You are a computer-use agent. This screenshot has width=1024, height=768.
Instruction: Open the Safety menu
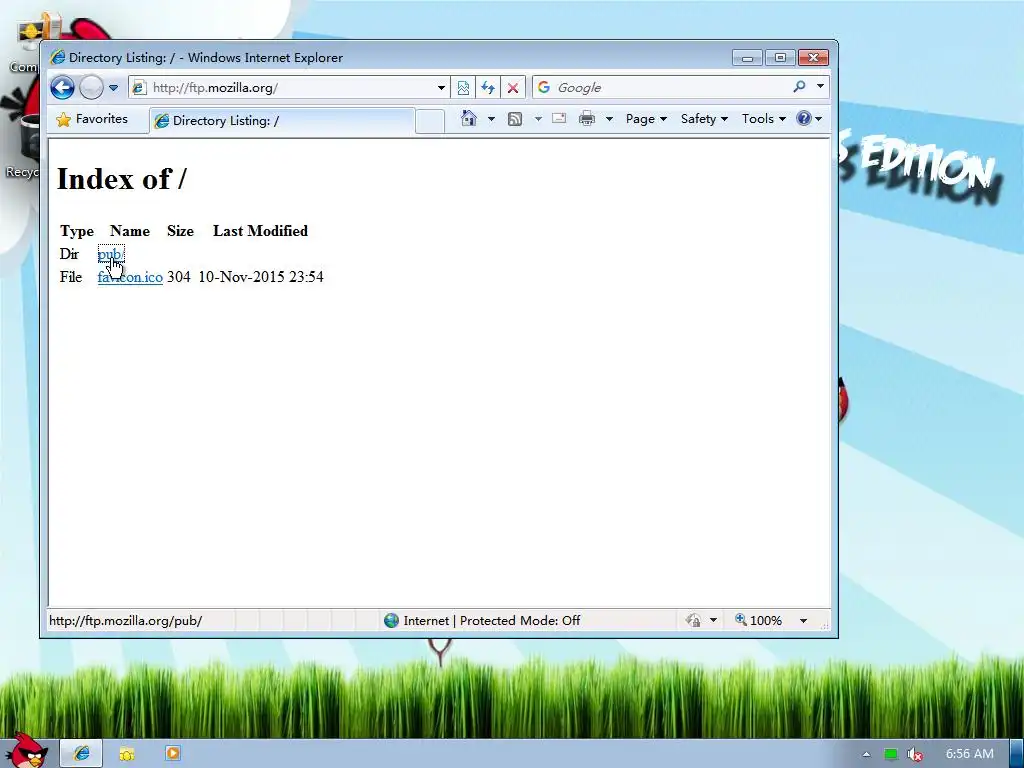pyautogui.click(x=704, y=119)
